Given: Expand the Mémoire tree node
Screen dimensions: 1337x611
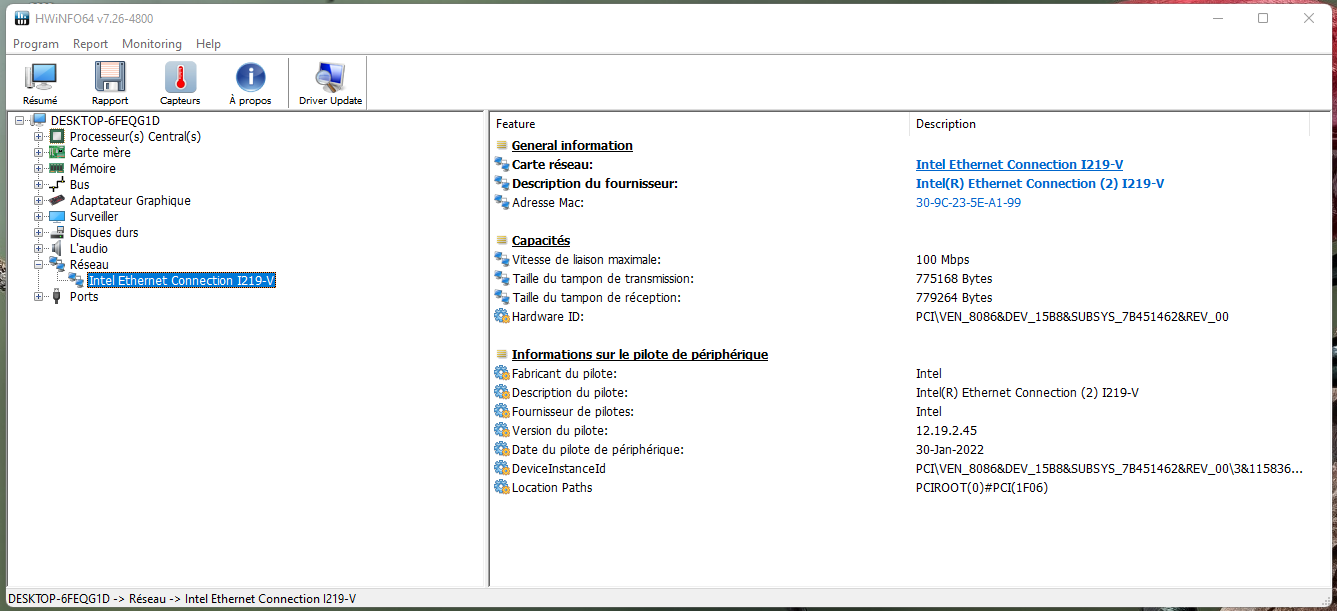Looking at the screenshot, I should pyautogui.click(x=39, y=169).
